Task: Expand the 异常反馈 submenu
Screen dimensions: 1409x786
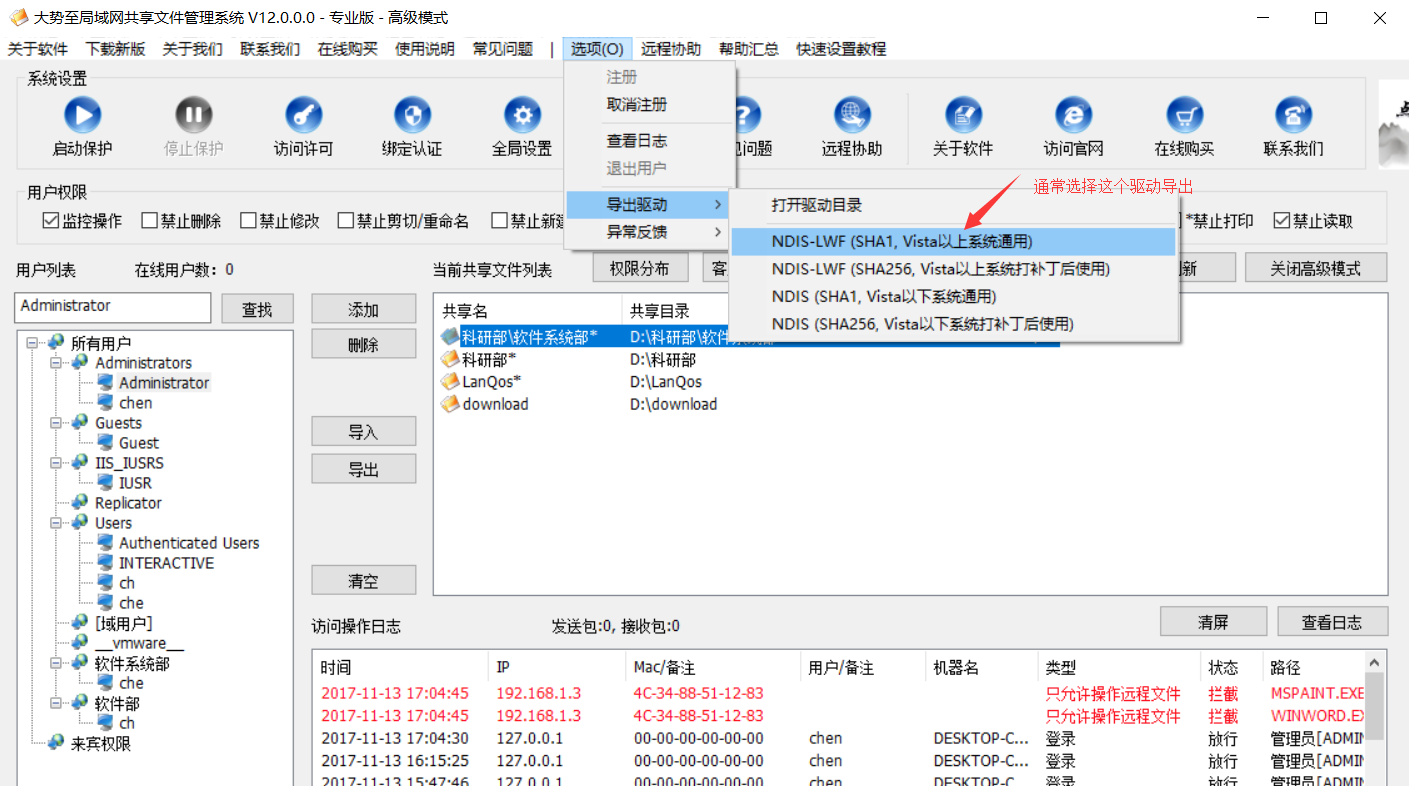Action: tap(649, 232)
